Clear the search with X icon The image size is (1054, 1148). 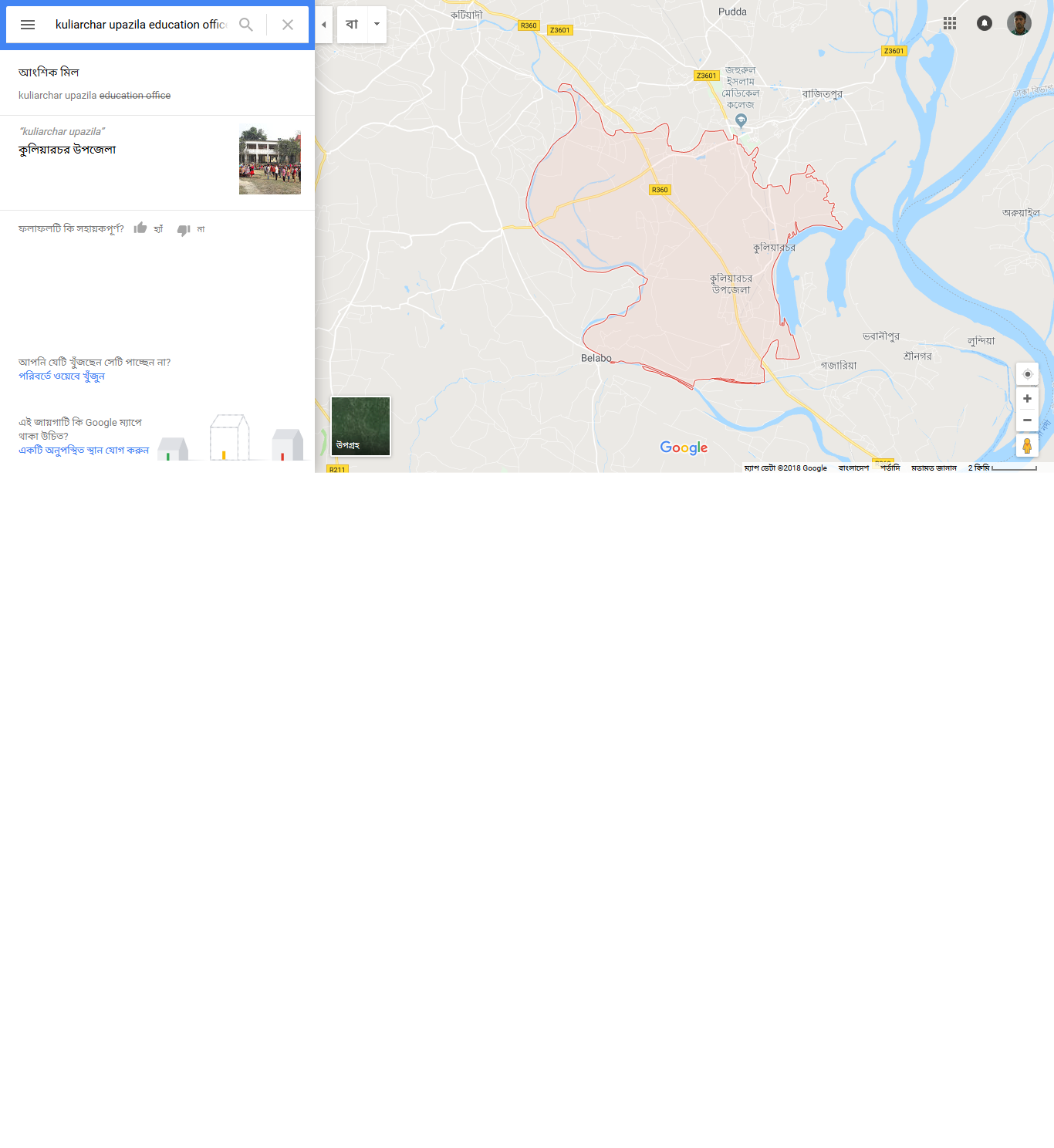coord(288,25)
